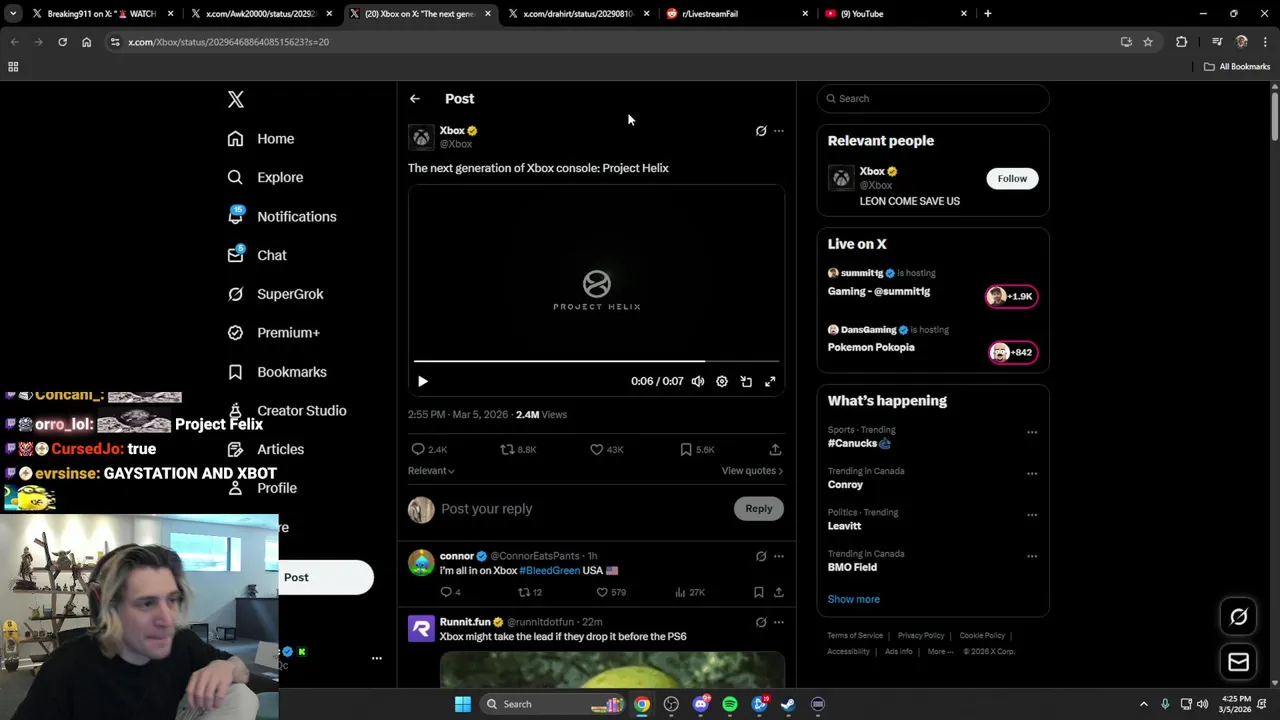Image resolution: width=1280 pixels, height=720 pixels.
Task: Reload the page
Action: click(62, 42)
